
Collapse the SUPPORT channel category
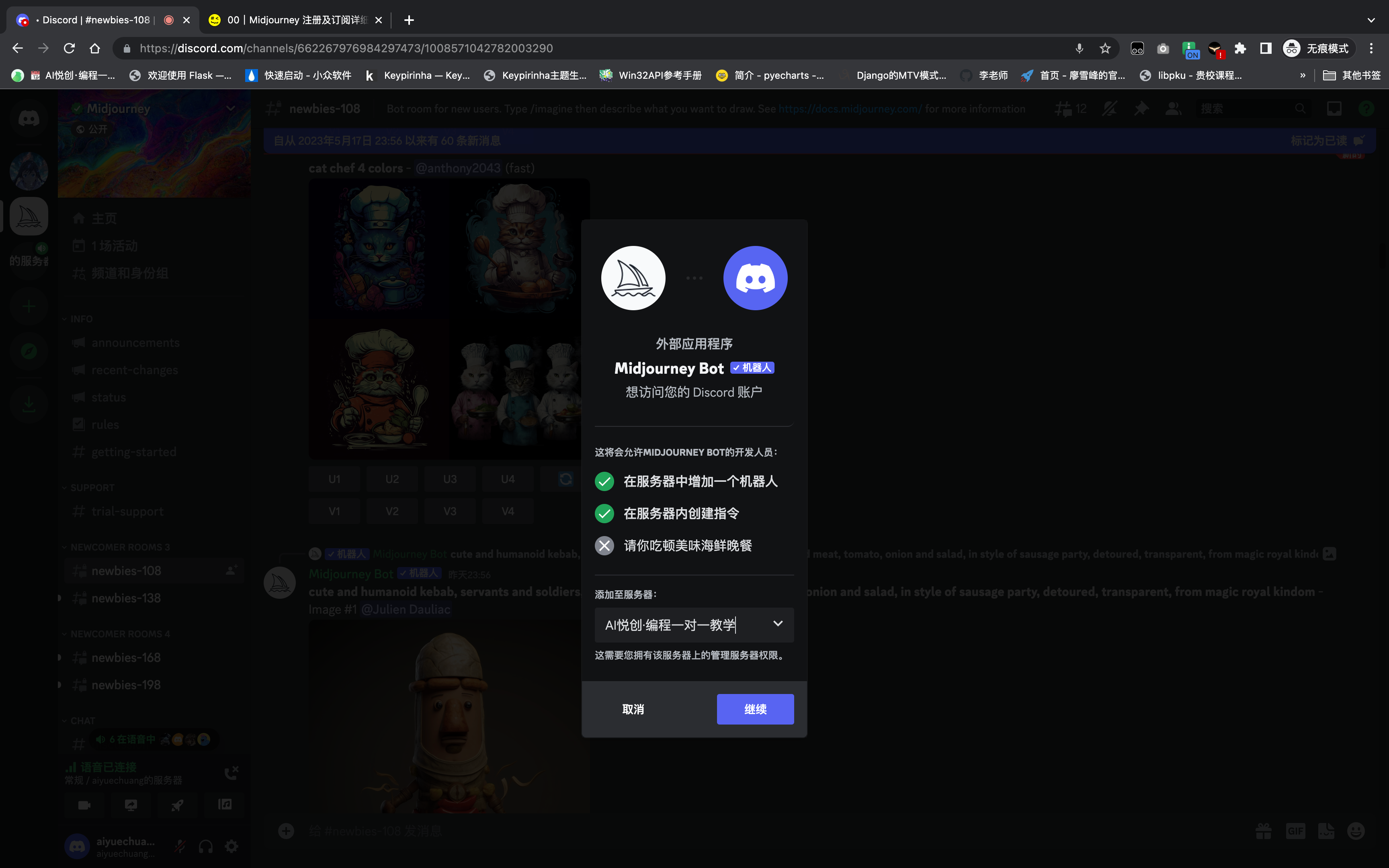tap(88, 487)
